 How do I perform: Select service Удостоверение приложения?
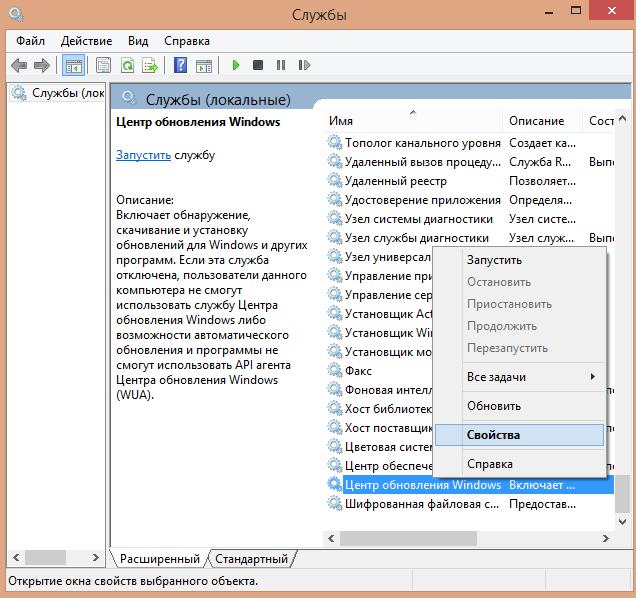click(423, 200)
